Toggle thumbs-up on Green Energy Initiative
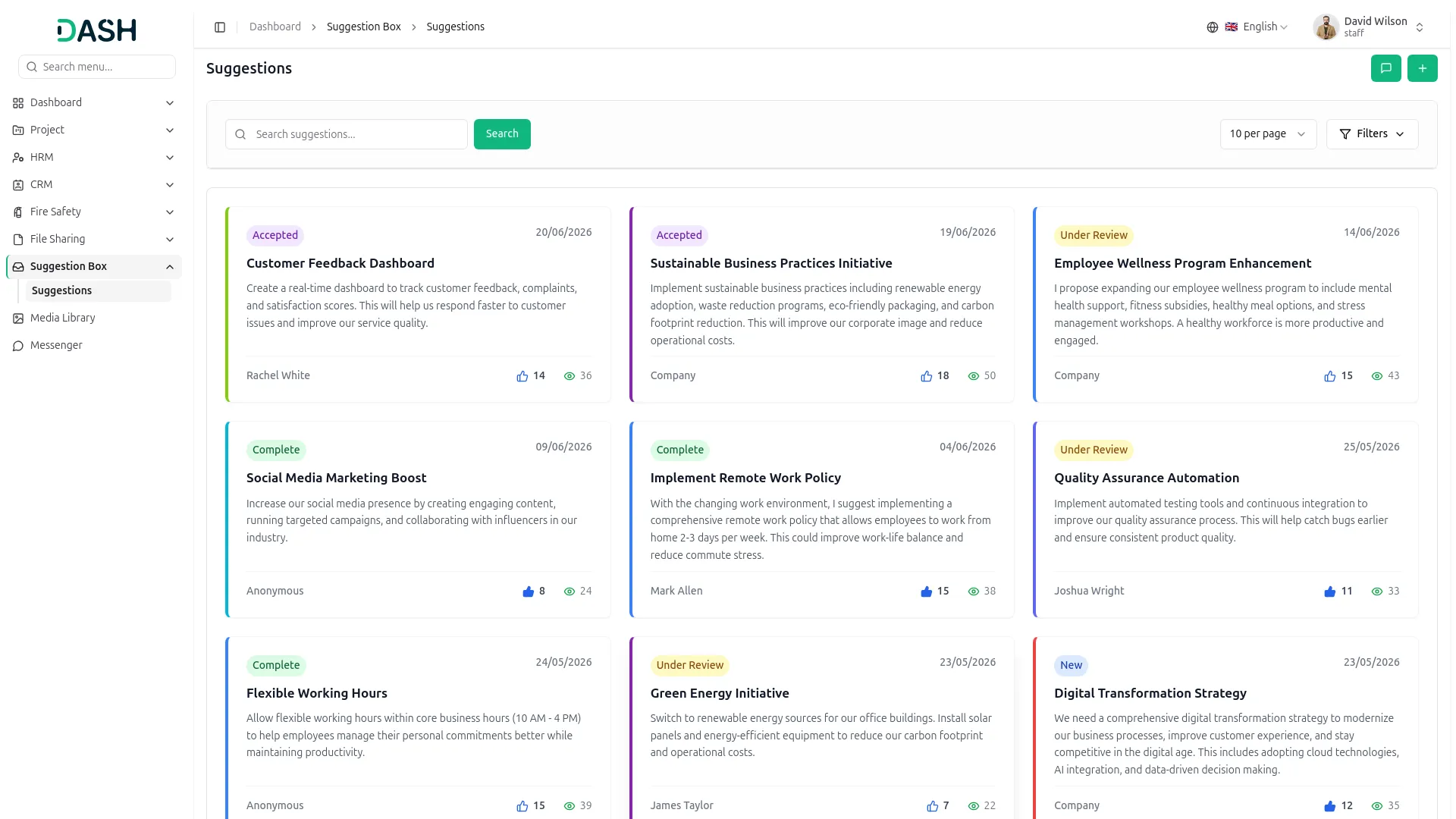The image size is (1456, 819). [932, 806]
